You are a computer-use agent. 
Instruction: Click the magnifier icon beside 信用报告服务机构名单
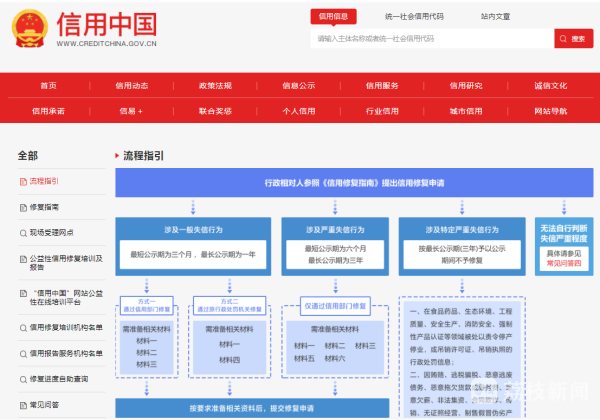click(x=22, y=353)
